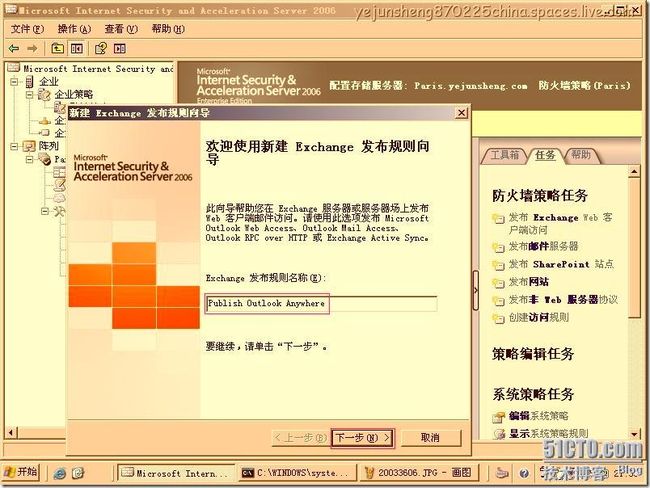Open the 操作(A) menu

pyautogui.click(x=74, y=29)
